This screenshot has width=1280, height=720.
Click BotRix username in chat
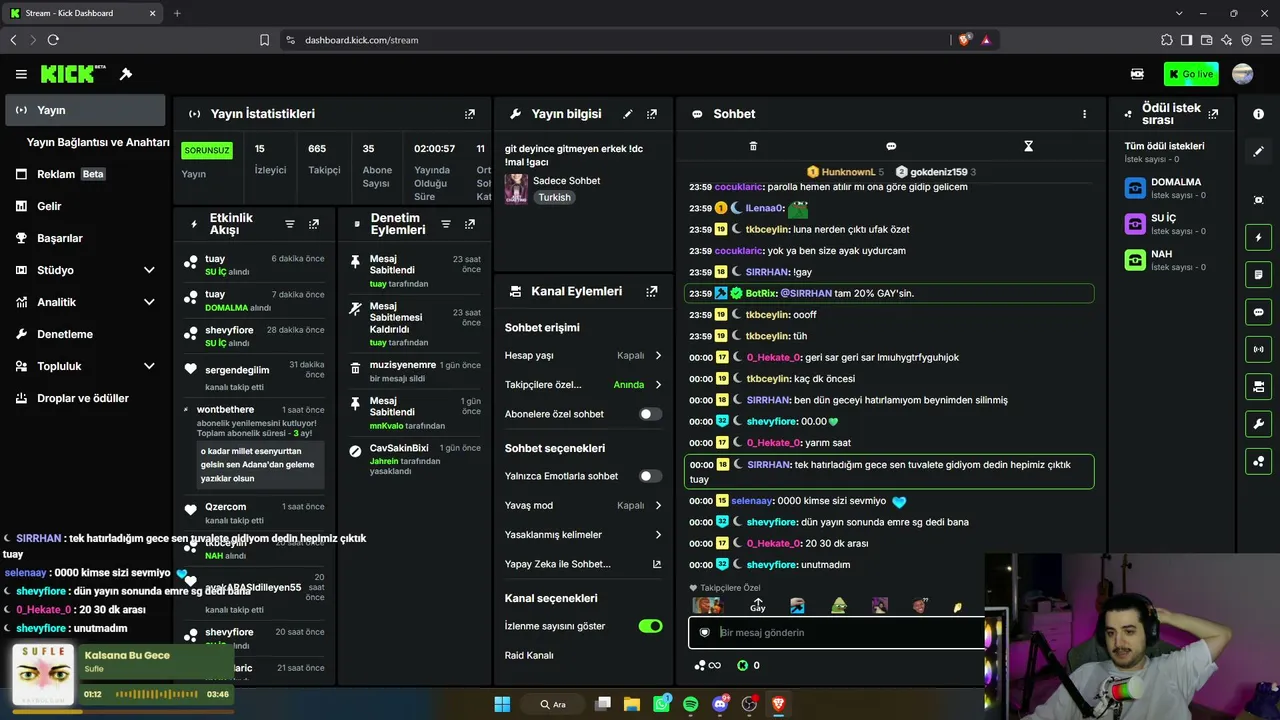[x=761, y=293]
